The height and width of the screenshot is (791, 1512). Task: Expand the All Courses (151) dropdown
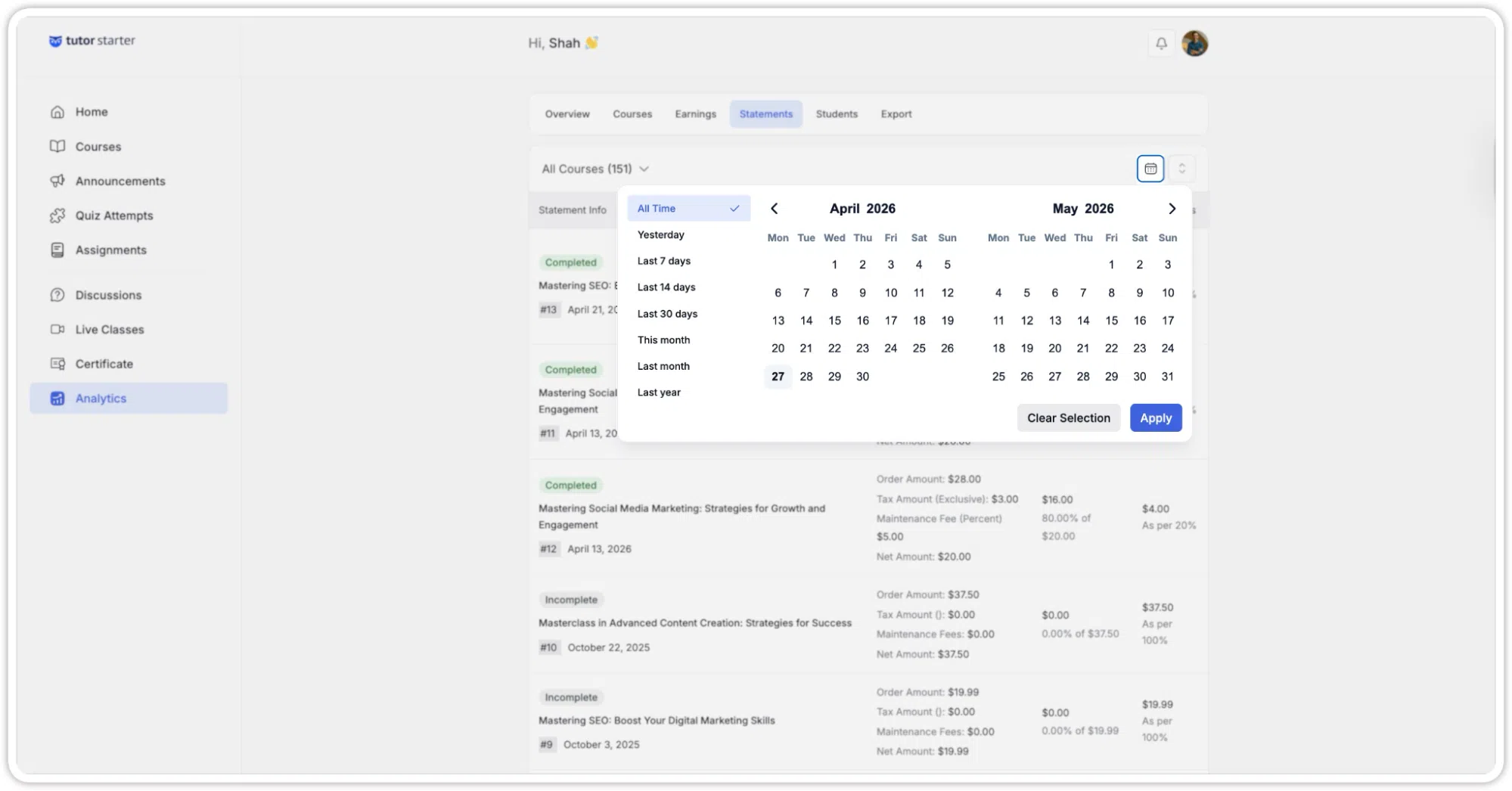pos(595,169)
